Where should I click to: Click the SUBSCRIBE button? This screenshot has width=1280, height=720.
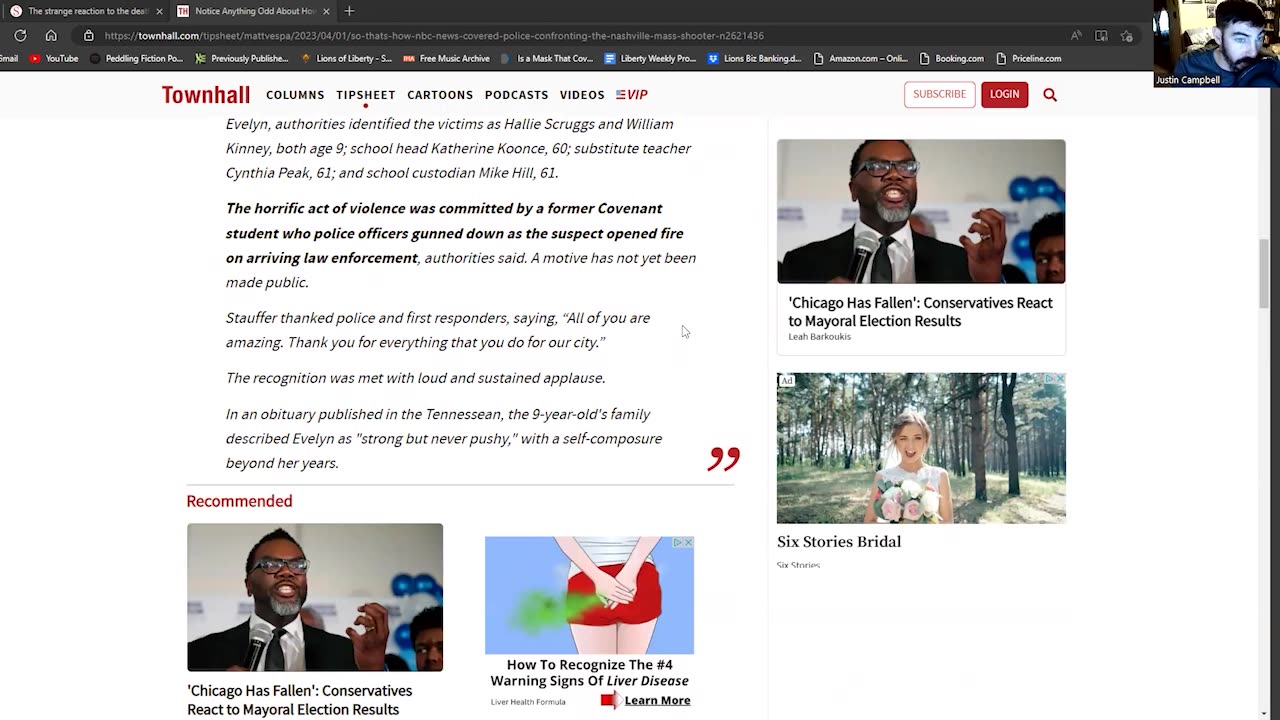[939, 94]
